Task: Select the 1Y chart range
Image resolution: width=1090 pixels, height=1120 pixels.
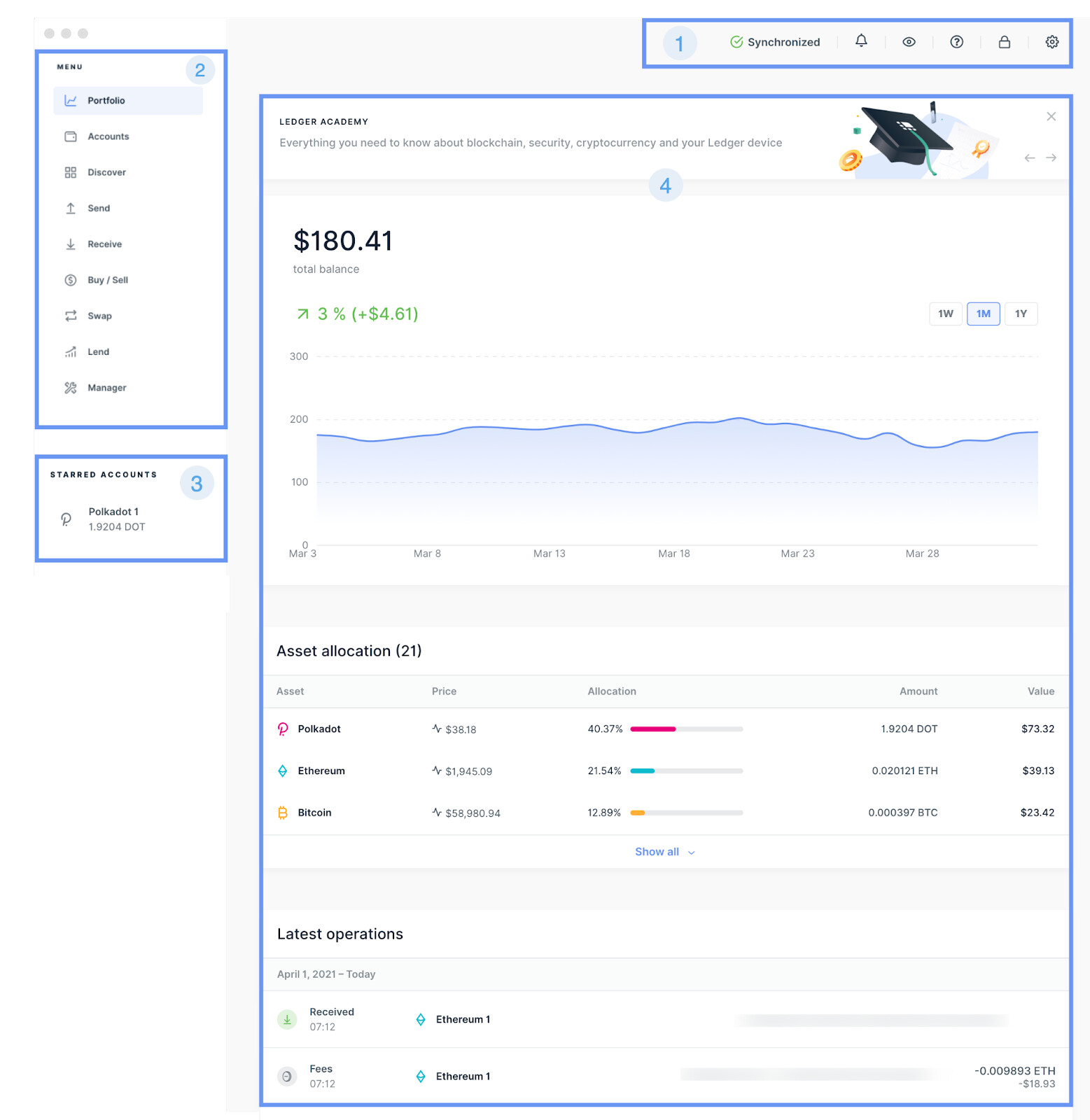Action: click(x=1021, y=314)
